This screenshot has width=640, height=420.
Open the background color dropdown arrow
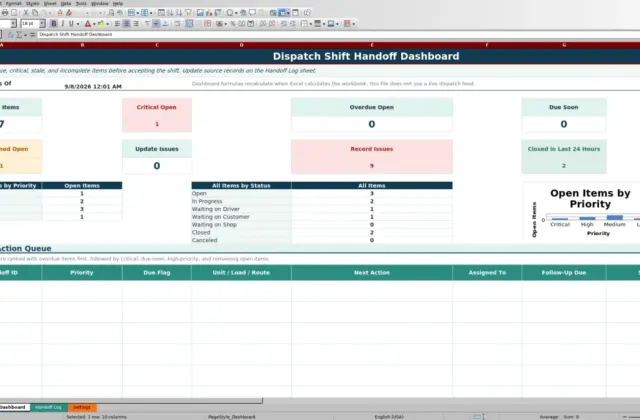(x=107, y=24)
